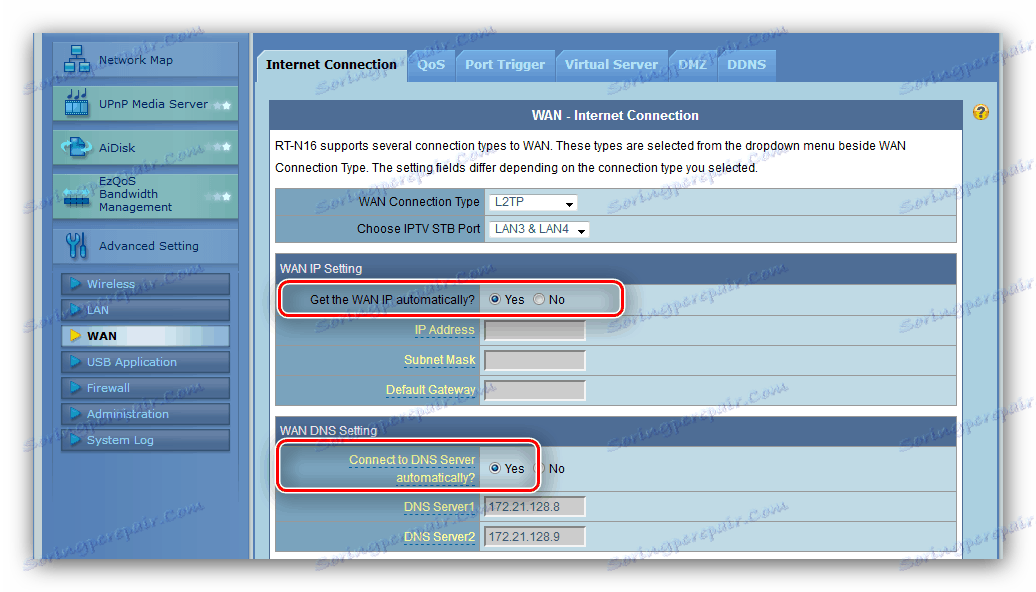This screenshot has height=592, width=1036.
Task: Open the Choose IPTV STB Port dropdown
Action: [x=538, y=229]
